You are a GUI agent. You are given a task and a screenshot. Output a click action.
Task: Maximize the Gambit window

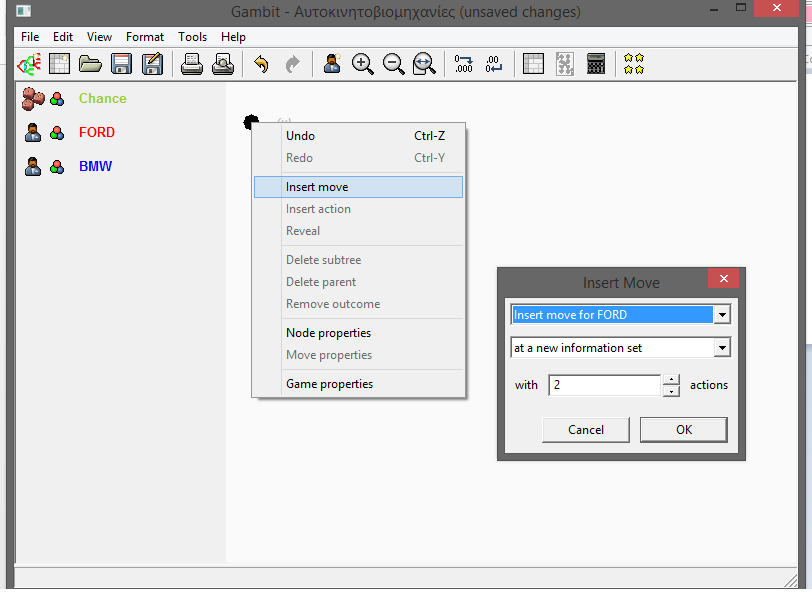coord(741,8)
